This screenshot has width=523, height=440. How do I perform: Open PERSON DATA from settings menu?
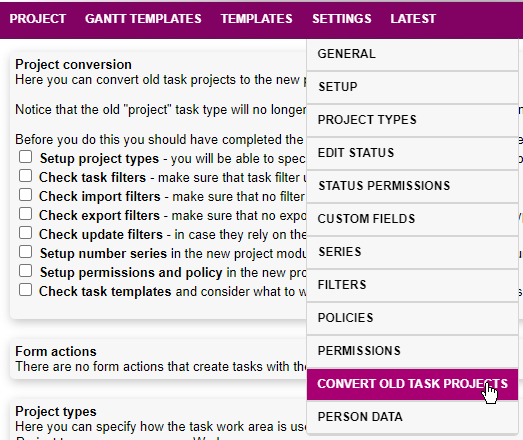pos(412,417)
